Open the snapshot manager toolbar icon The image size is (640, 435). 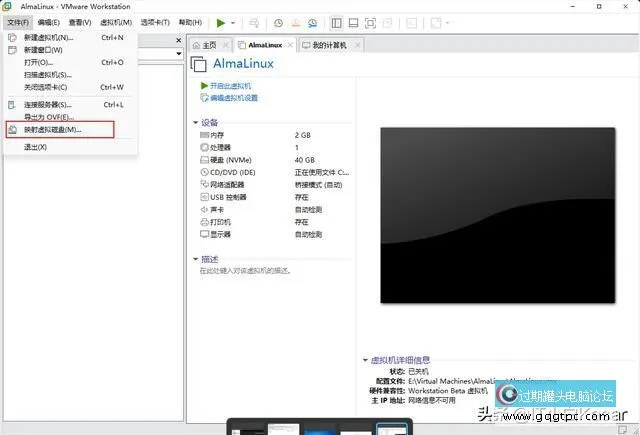click(313, 23)
